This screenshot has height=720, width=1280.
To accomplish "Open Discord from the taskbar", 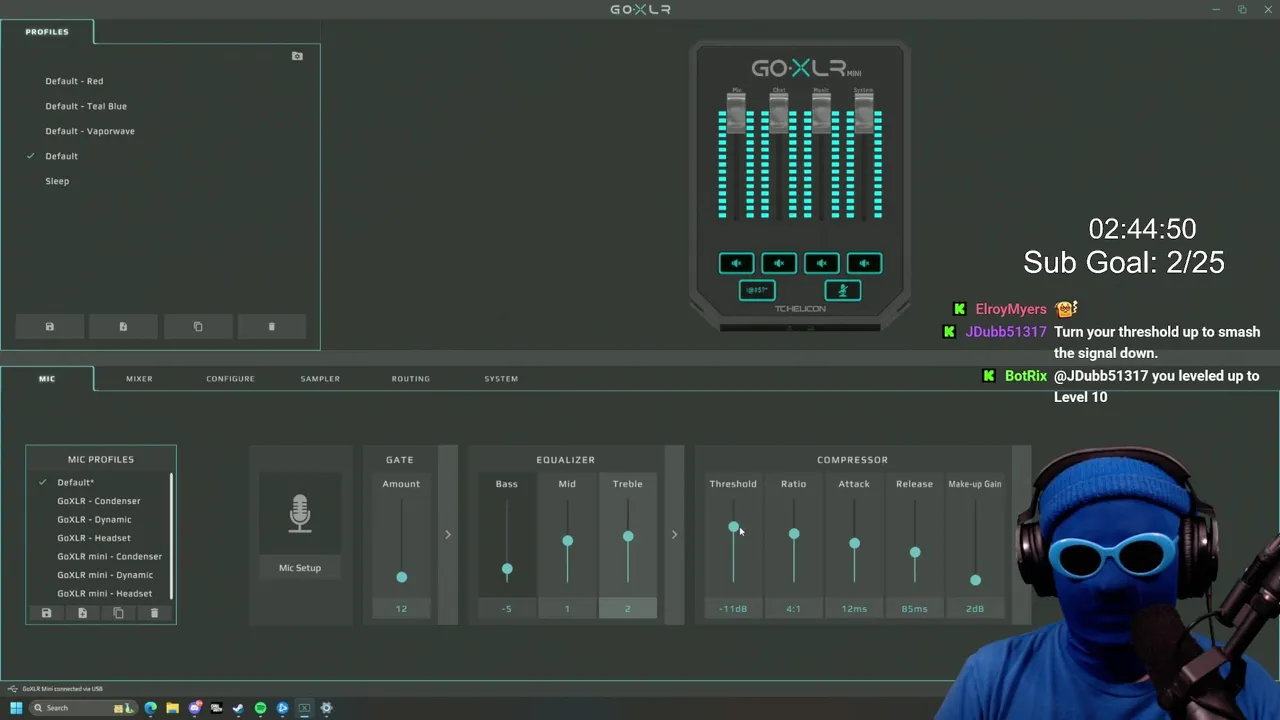I will 195,708.
